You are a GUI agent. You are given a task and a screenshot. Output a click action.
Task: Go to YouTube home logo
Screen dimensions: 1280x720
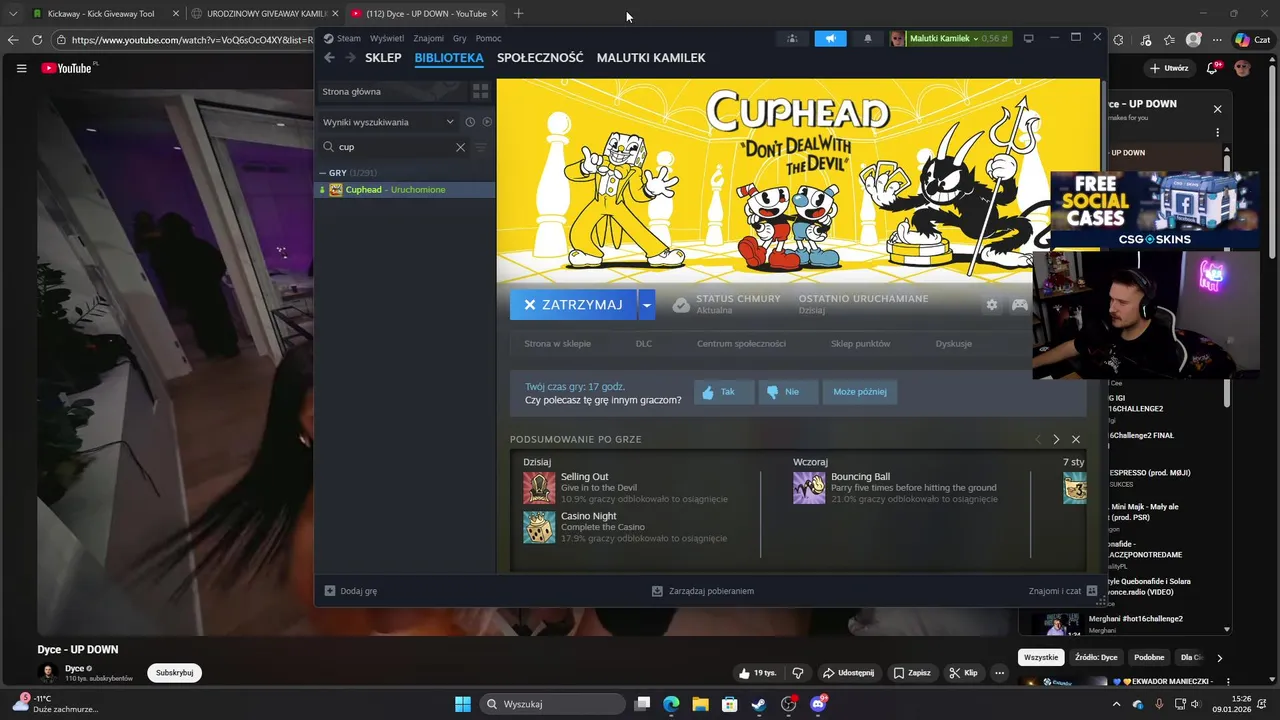point(67,68)
